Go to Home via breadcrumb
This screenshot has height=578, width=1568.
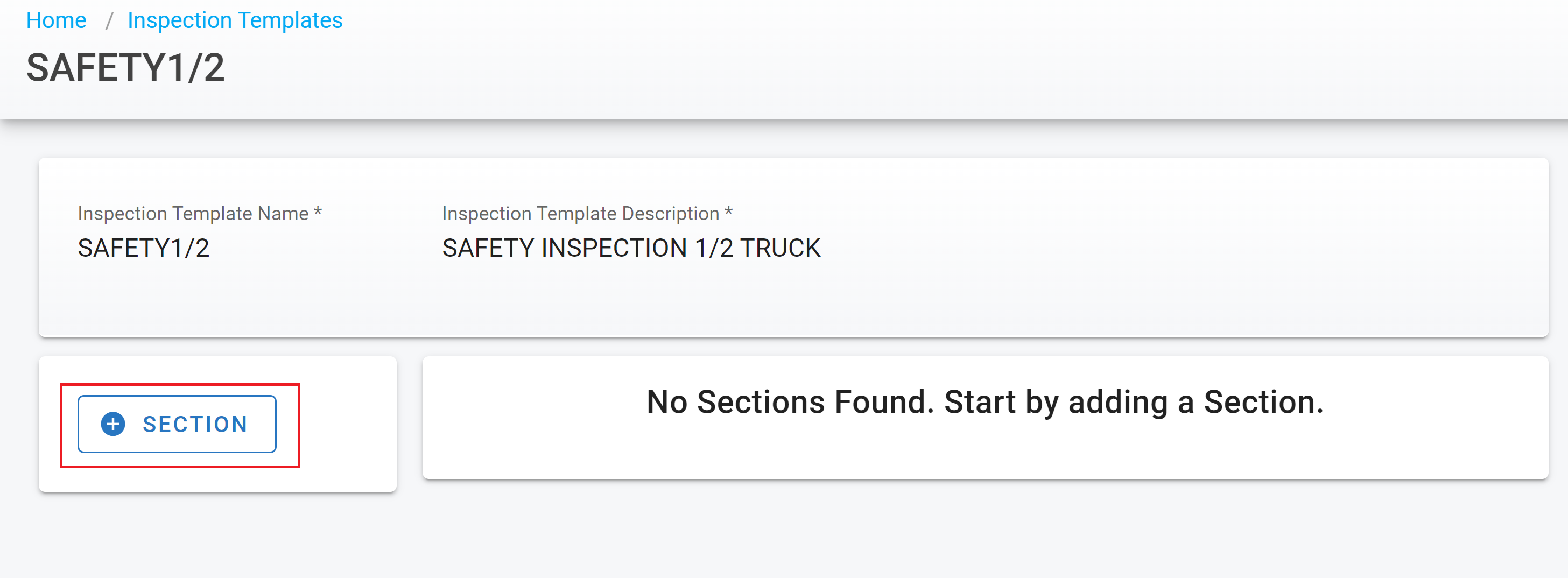pyautogui.click(x=56, y=20)
